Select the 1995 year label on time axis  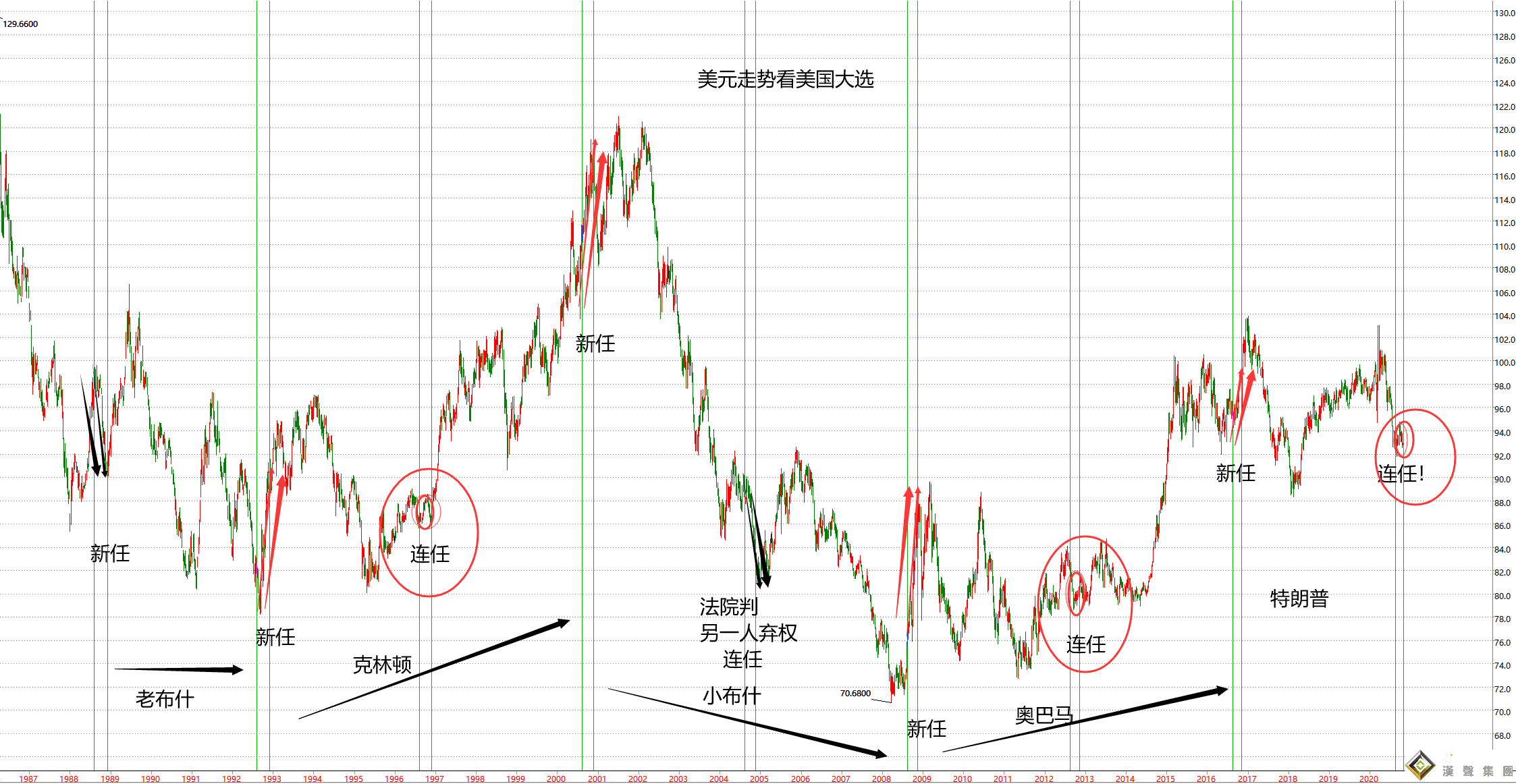click(x=354, y=779)
